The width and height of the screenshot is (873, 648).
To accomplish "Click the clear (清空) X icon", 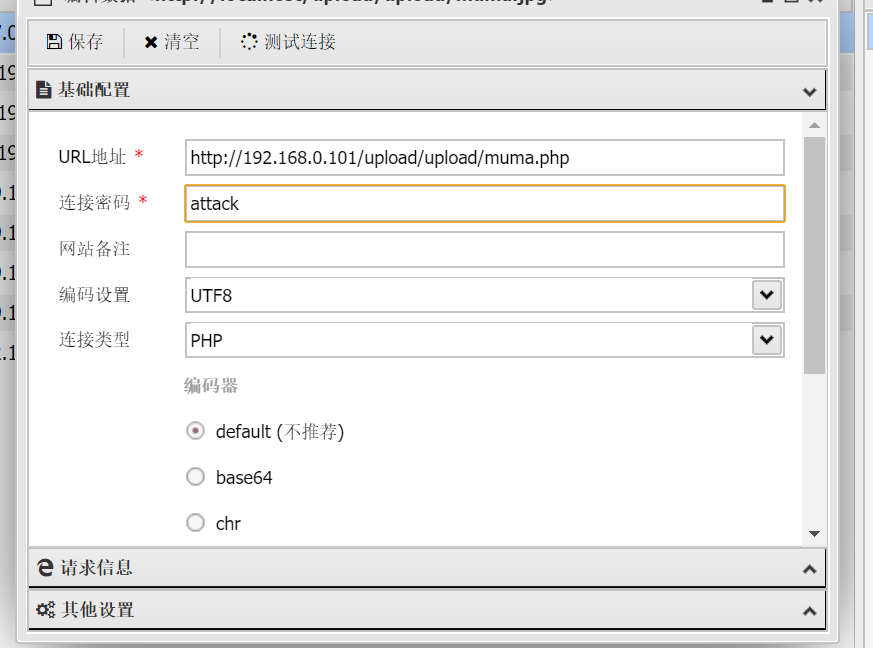I will (x=151, y=42).
